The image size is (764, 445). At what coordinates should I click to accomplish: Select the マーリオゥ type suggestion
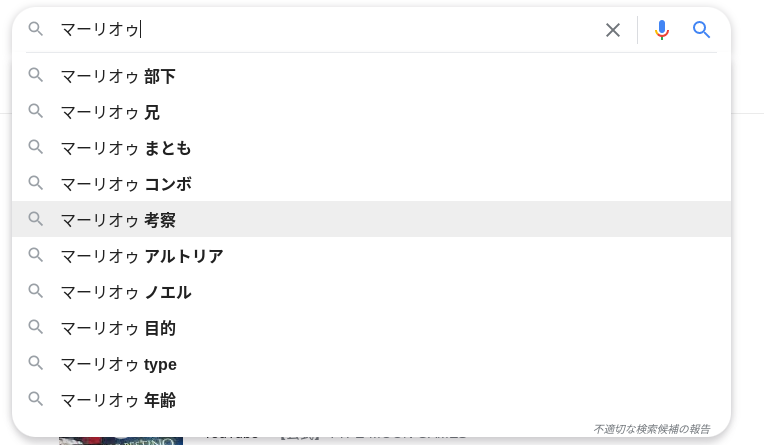119,364
